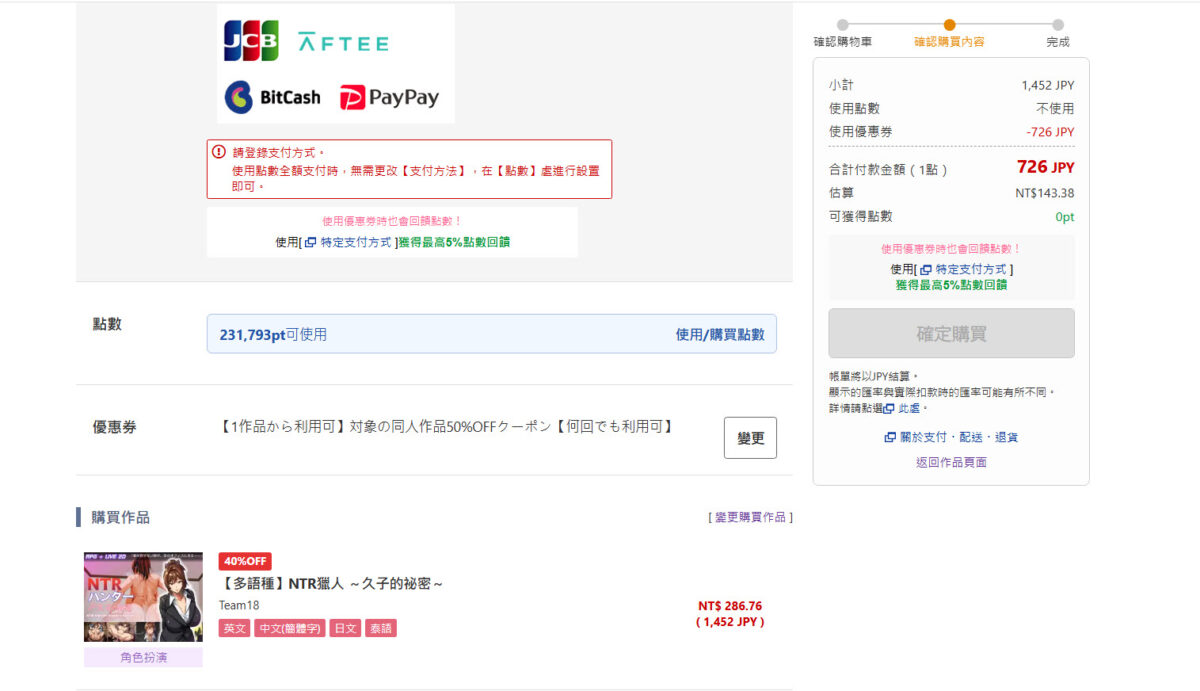Pick the BitCash payment logo
Image resolution: width=1200 pixels, height=691 pixels.
(272, 97)
